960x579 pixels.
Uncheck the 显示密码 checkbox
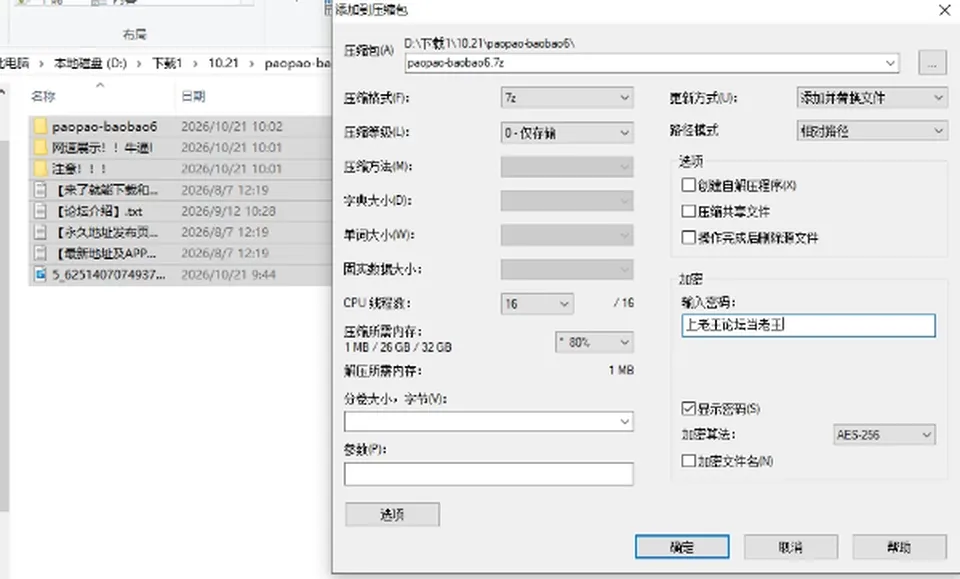pyautogui.click(x=689, y=408)
